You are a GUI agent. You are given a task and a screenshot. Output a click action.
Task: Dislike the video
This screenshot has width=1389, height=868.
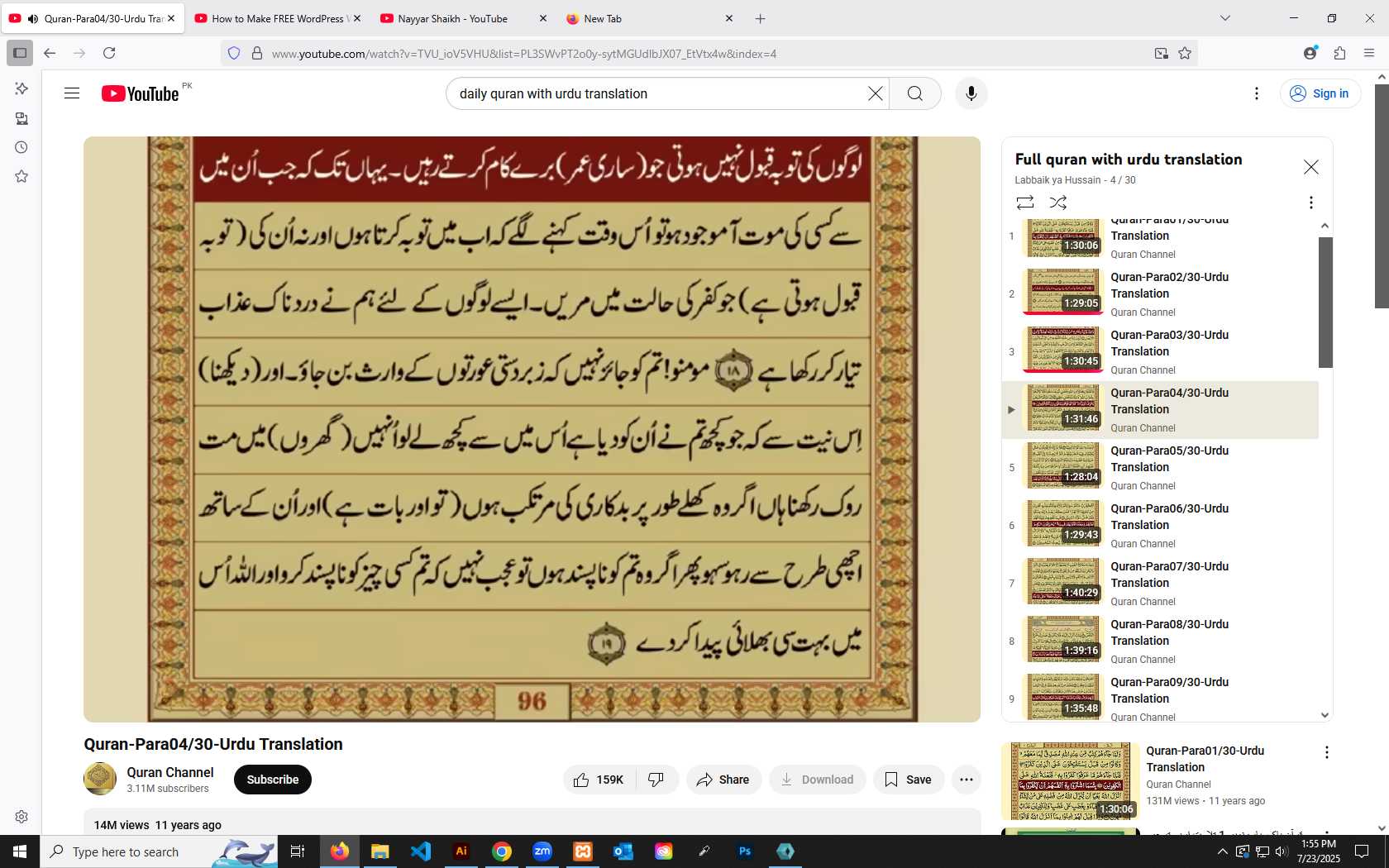(x=656, y=780)
